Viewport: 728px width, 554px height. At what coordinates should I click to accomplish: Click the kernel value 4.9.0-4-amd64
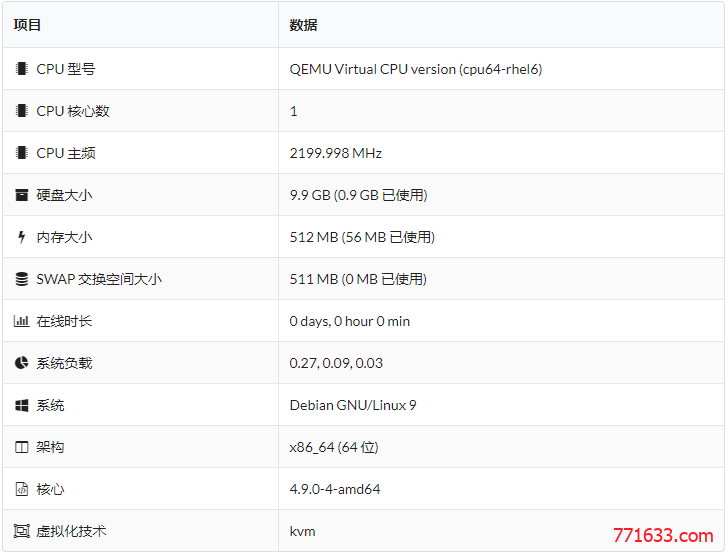pyautogui.click(x=334, y=489)
